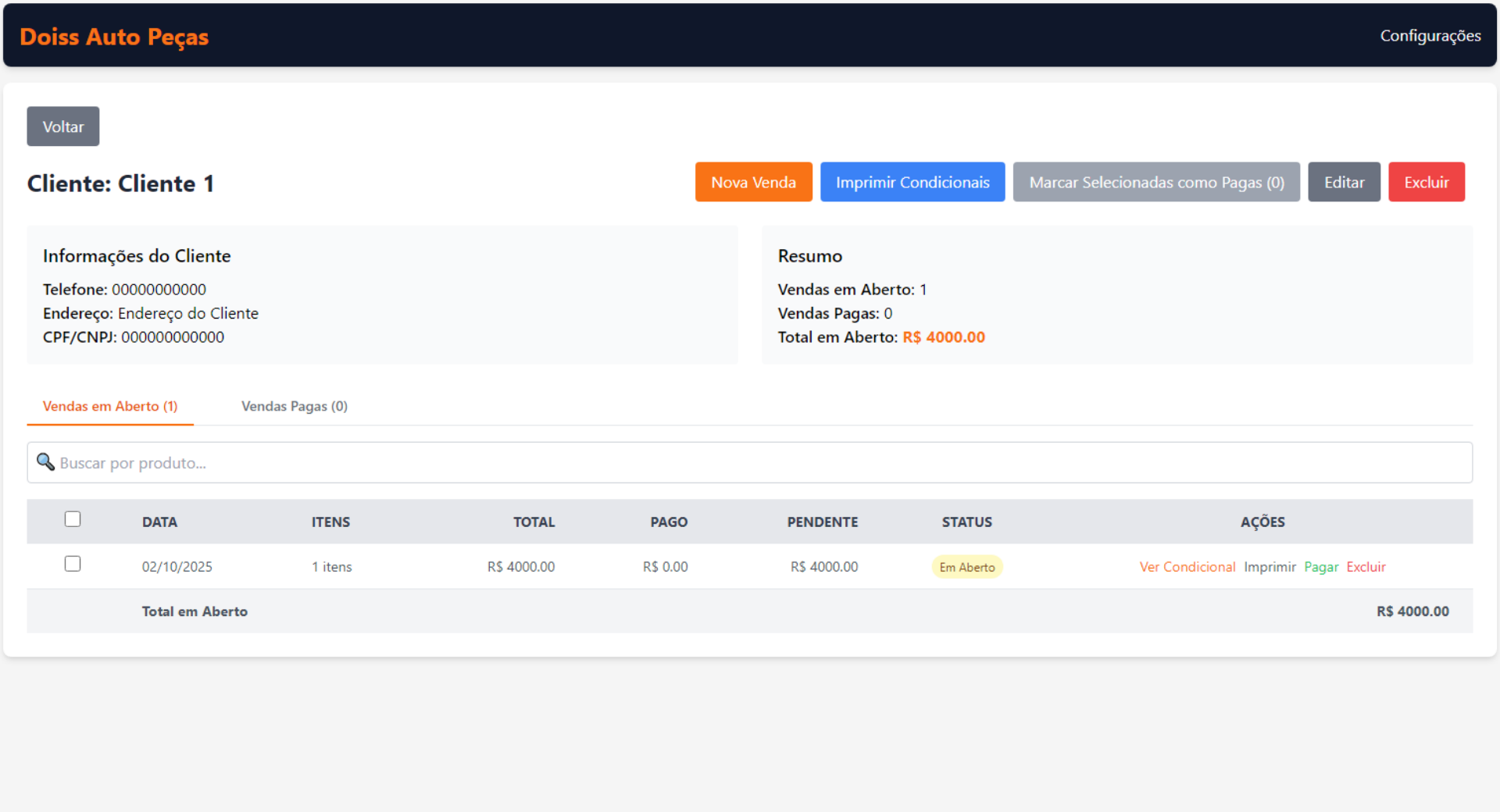This screenshot has height=812, width=1500.
Task: Click the magnifying glass search icon
Action: (x=45, y=462)
